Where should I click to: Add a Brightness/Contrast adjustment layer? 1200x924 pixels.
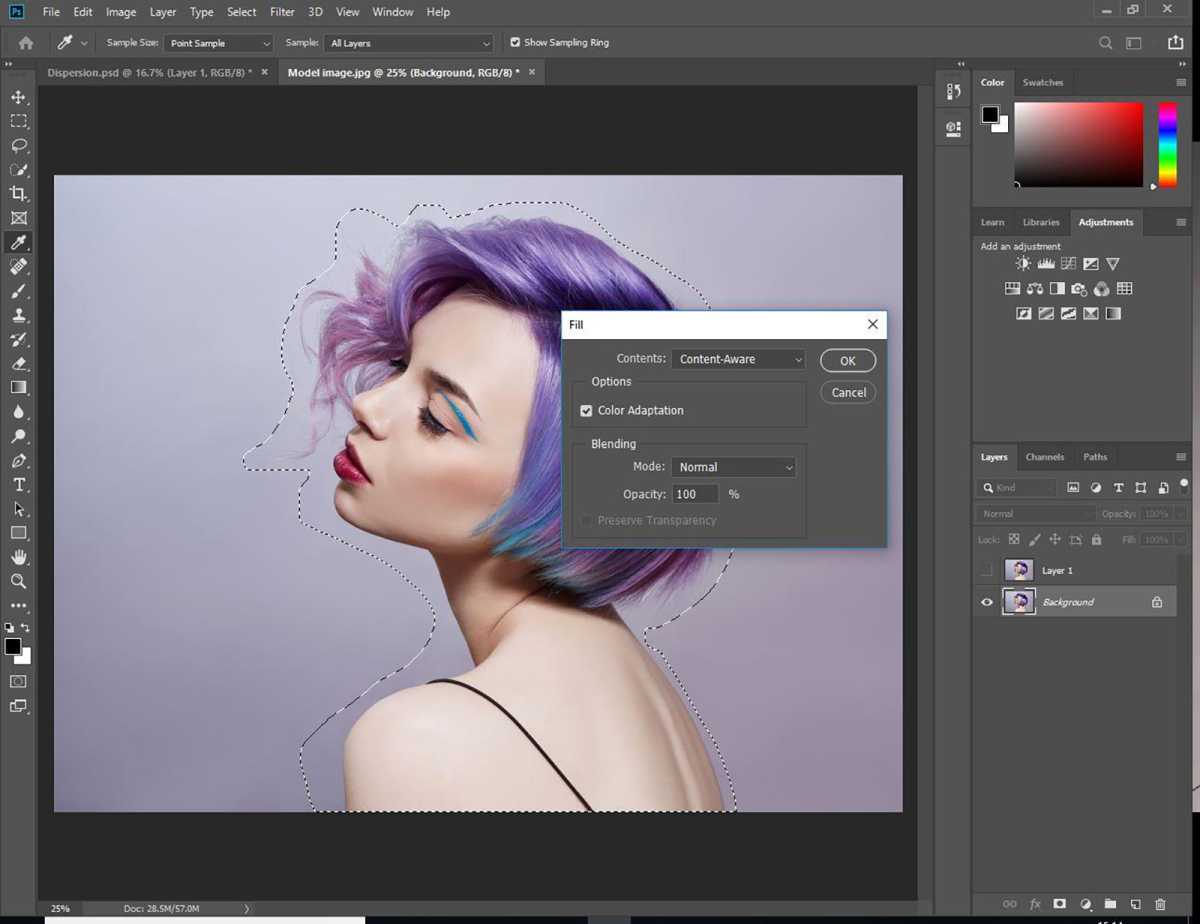click(x=1022, y=263)
